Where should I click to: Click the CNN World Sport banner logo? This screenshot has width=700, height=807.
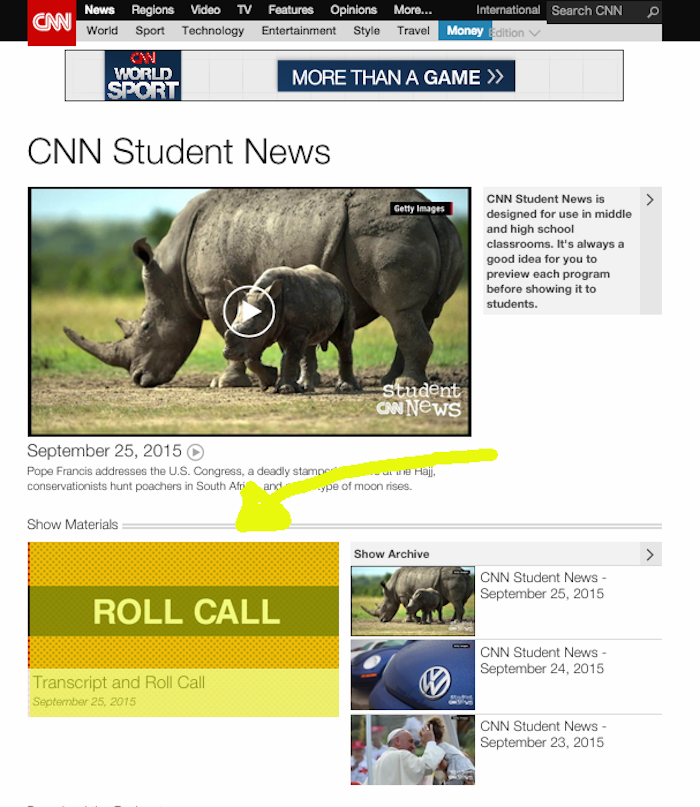click(x=143, y=76)
